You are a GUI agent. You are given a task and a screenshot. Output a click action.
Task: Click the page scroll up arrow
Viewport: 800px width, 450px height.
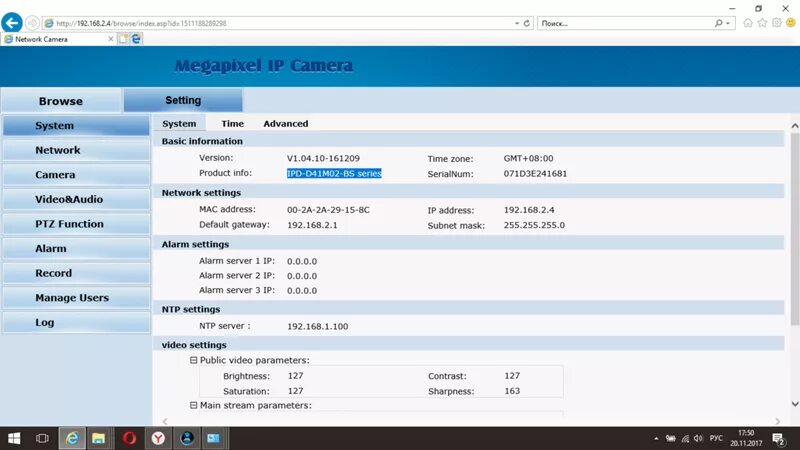point(794,126)
